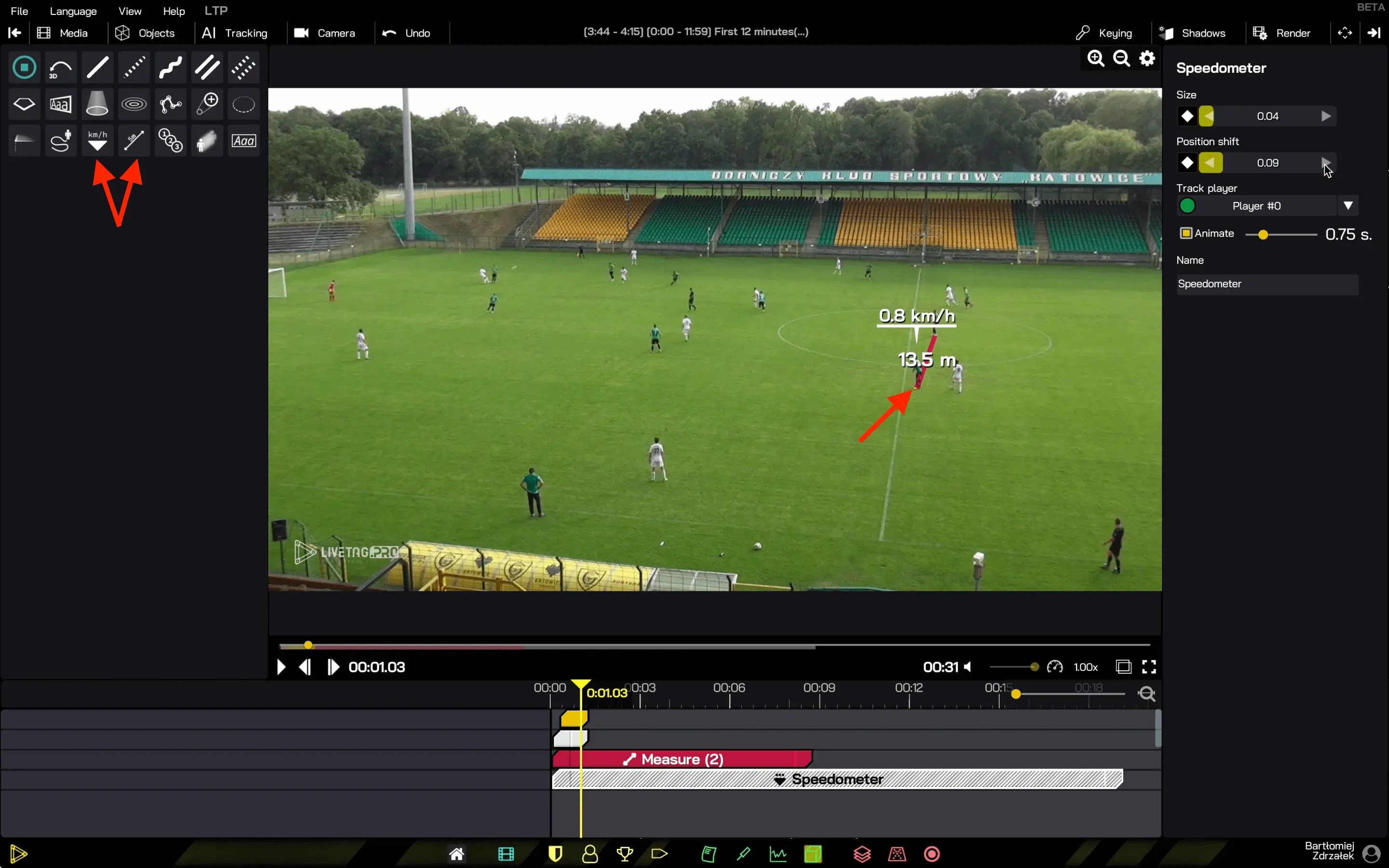
Task: Open the File menu
Action: click(19, 11)
